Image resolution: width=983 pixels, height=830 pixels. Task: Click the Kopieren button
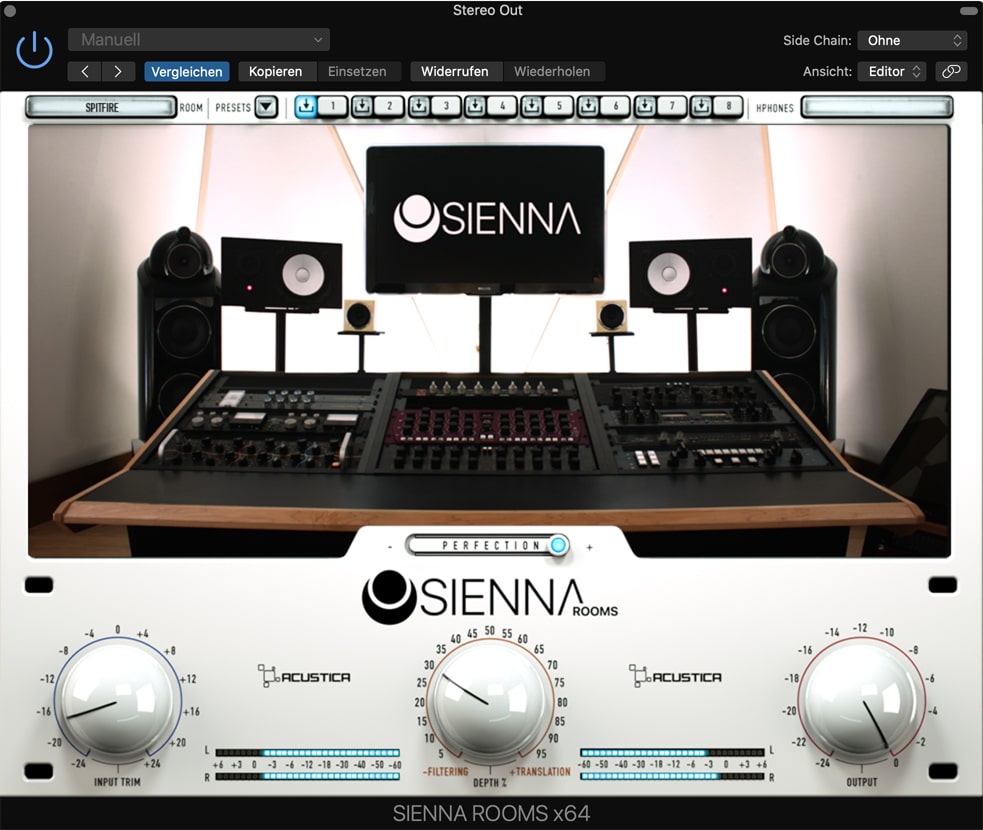click(275, 71)
